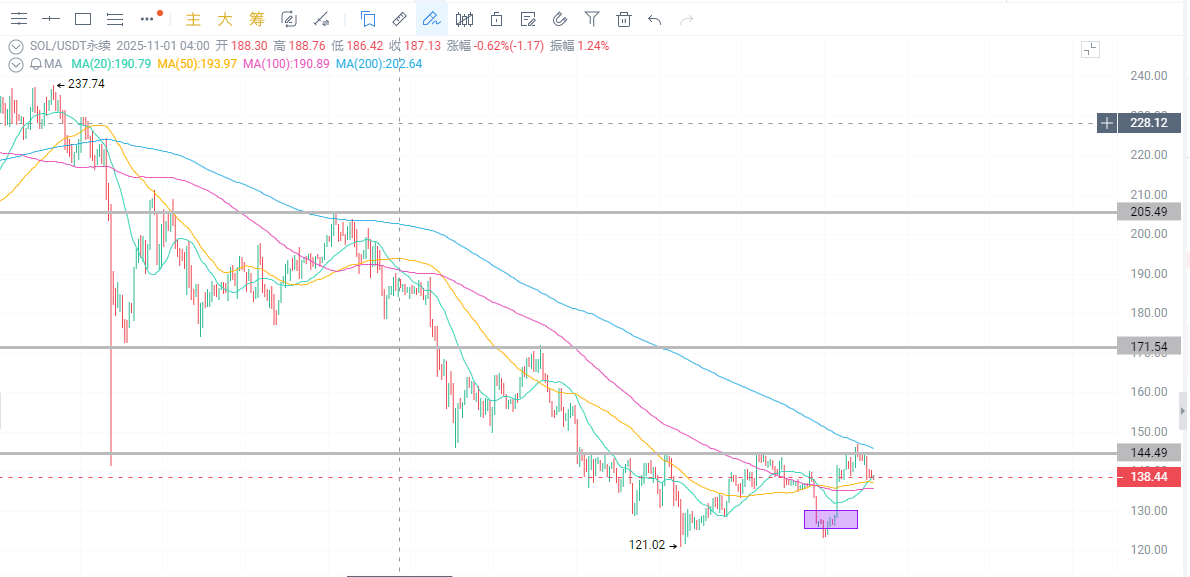Click the collapse chart corner icon
The image size is (1190, 577).
1089,49
